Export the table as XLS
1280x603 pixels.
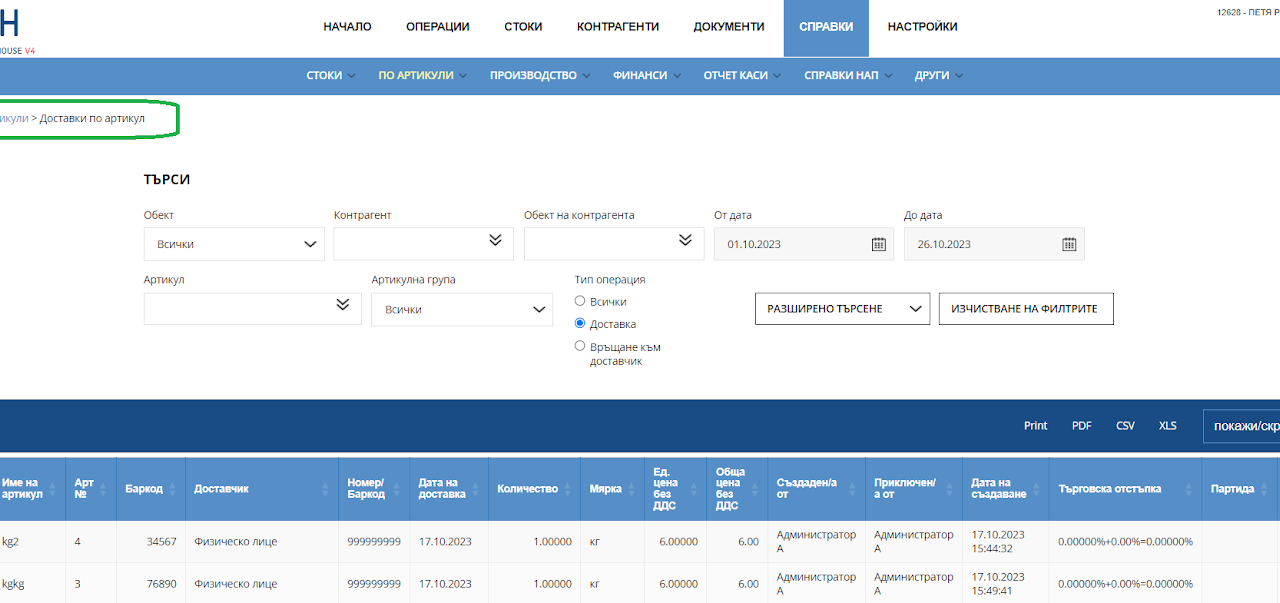(x=1168, y=425)
